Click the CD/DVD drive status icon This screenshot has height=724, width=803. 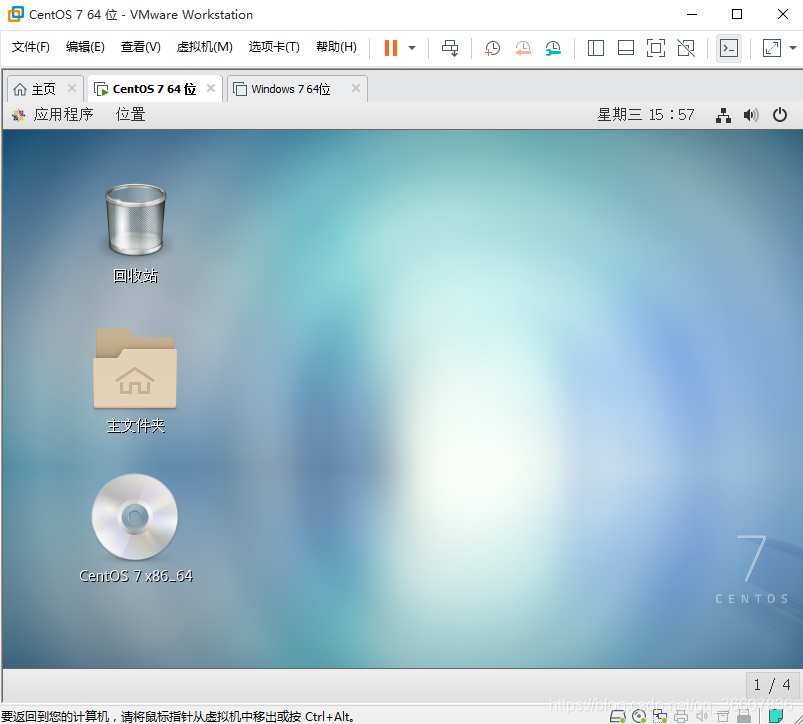[x=639, y=716]
